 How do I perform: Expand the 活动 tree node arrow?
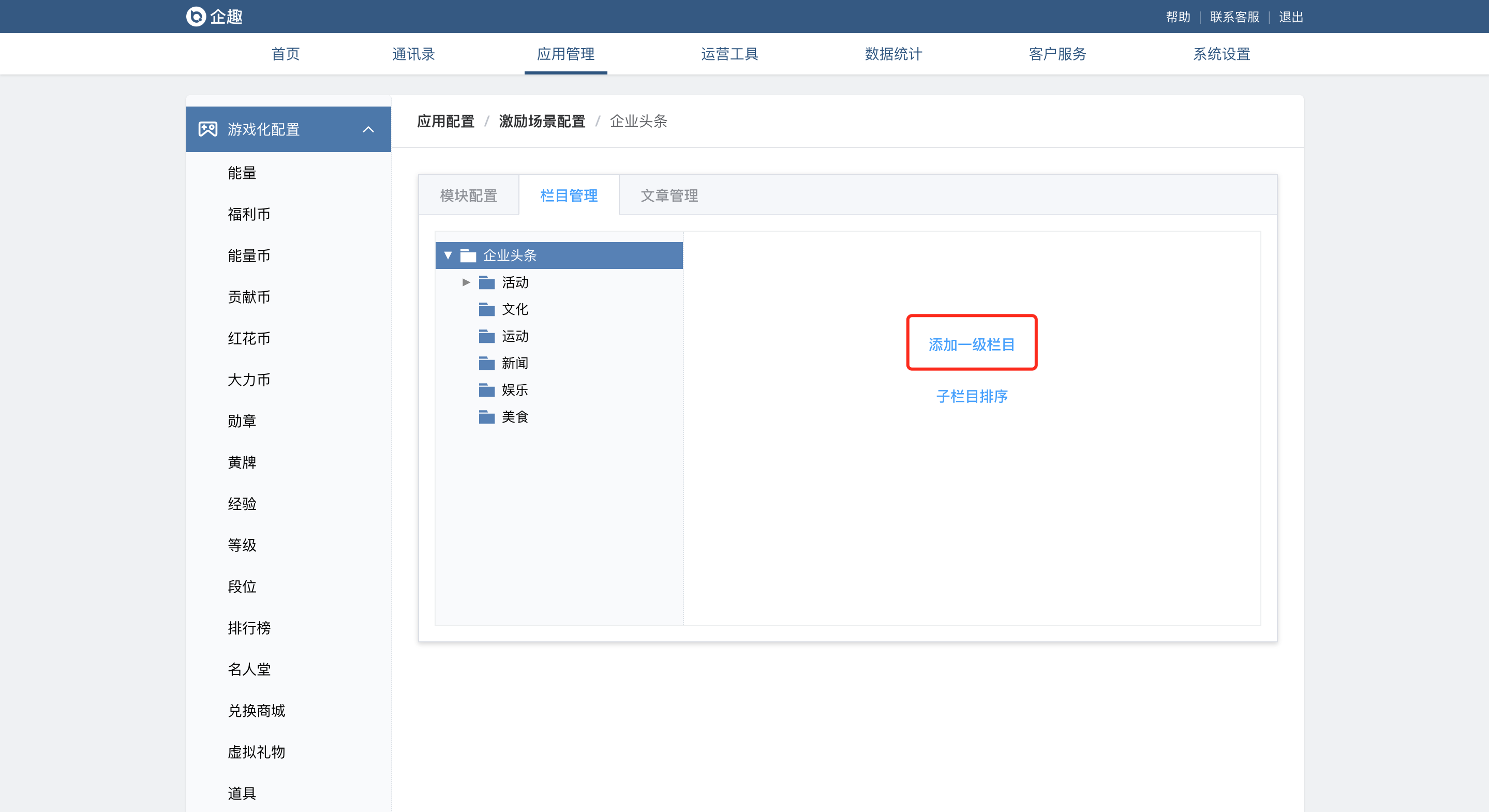click(x=466, y=282)
